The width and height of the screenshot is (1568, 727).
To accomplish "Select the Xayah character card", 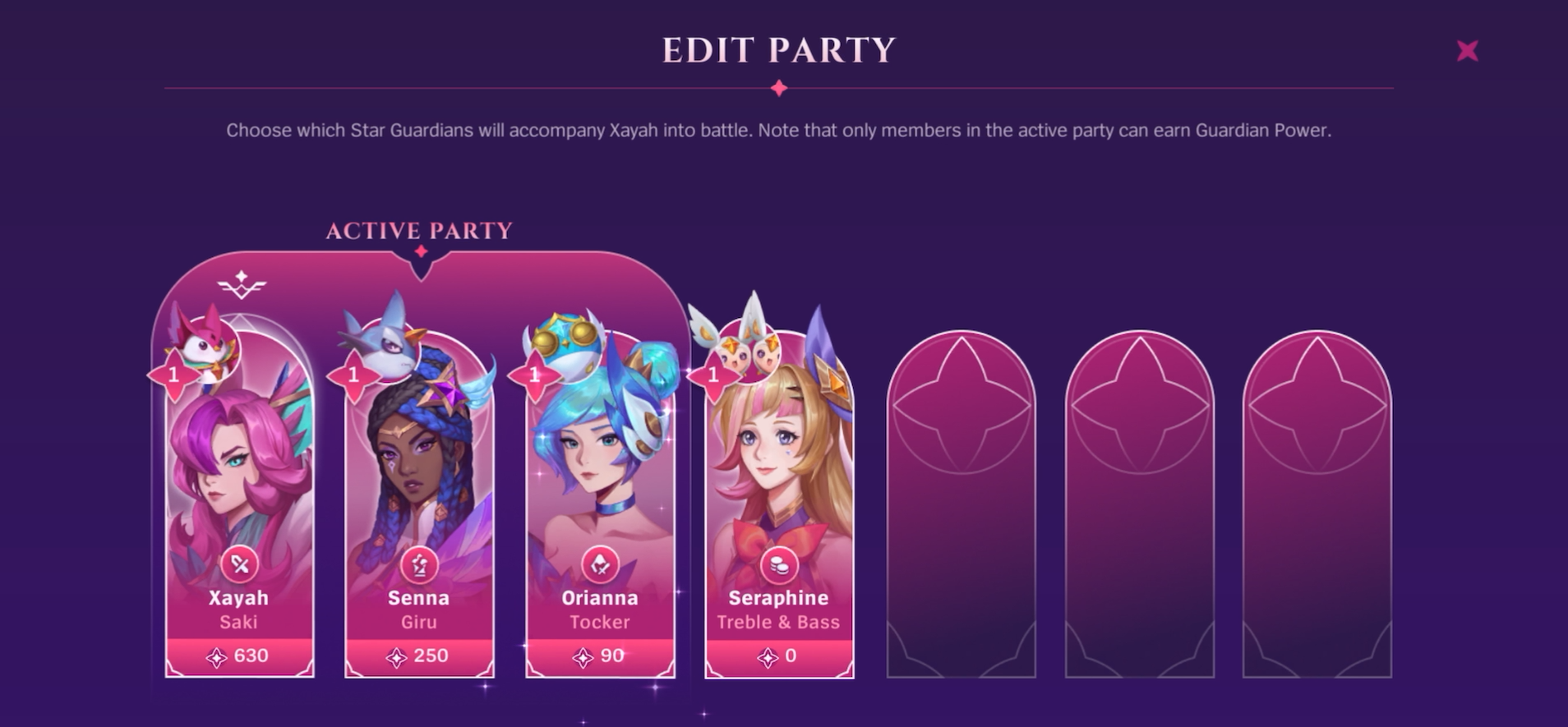I will (x=239, y=503).
